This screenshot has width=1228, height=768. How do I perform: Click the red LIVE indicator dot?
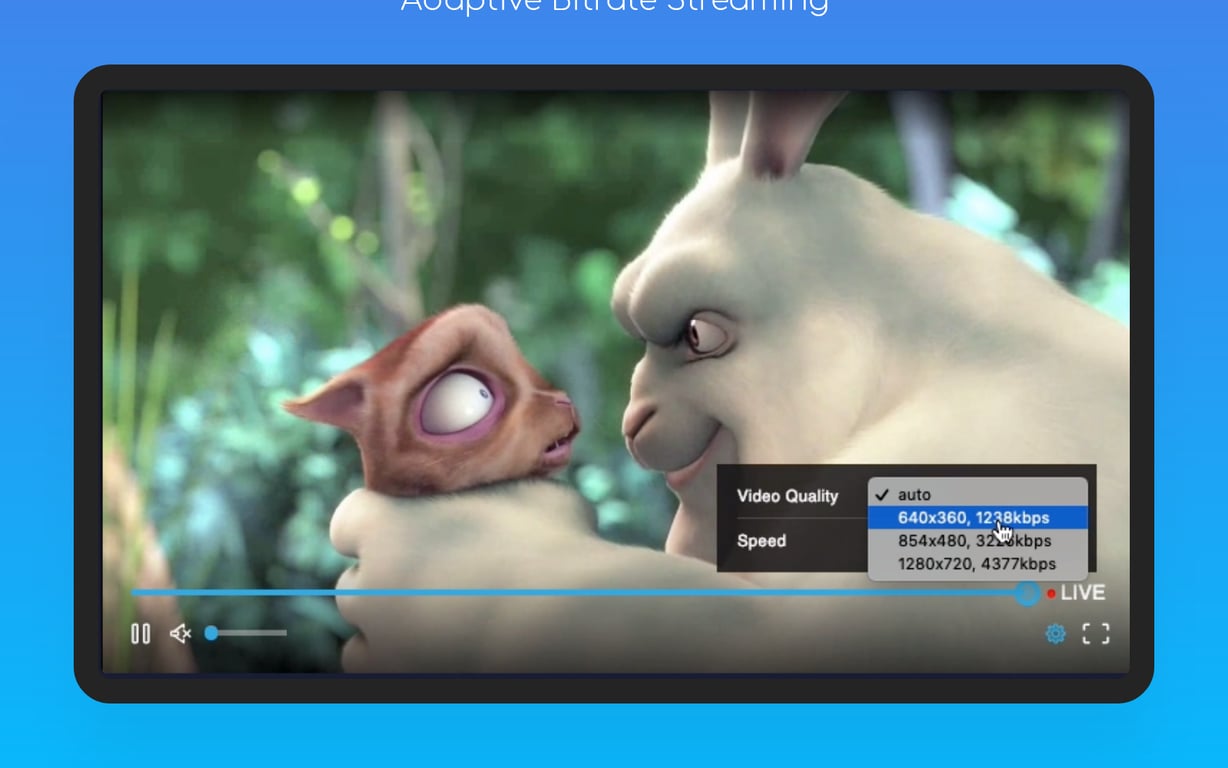1050,593
